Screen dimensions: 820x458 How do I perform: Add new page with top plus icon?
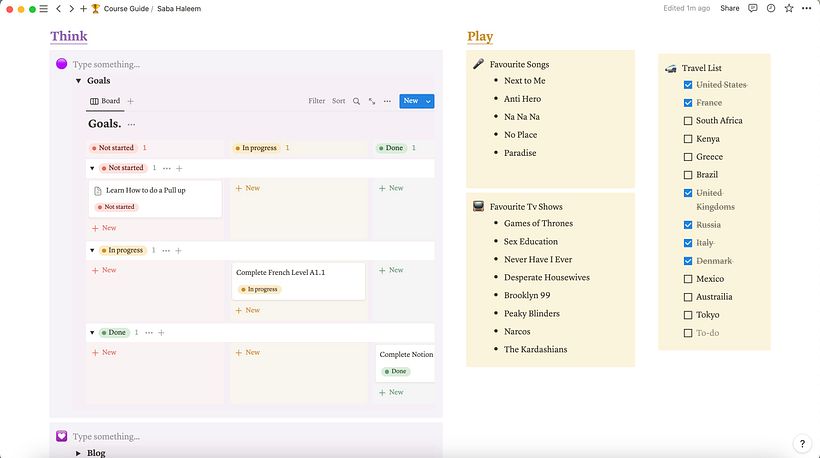tap(83, 9)
